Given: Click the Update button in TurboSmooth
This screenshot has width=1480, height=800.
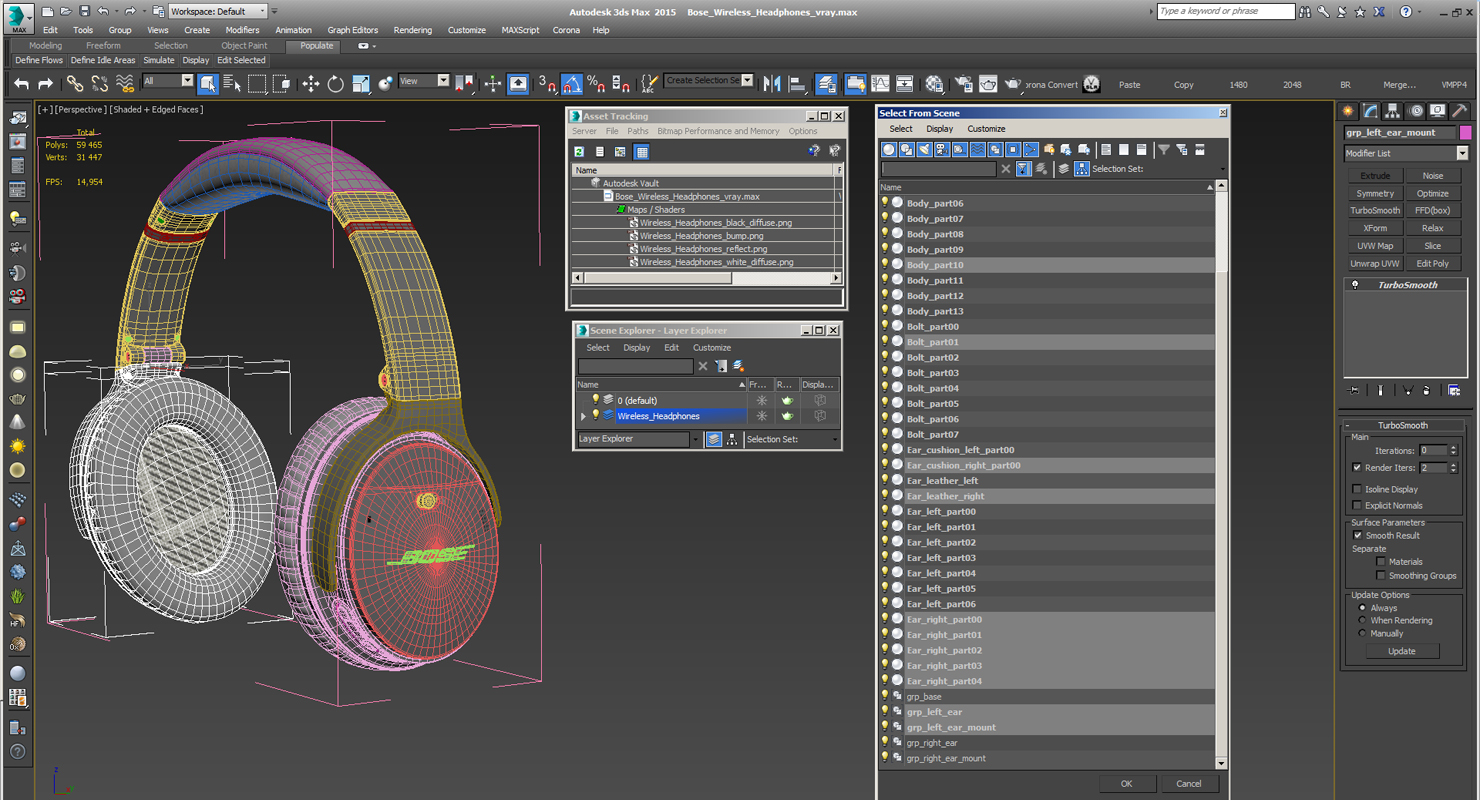Looking at the screenshot, I should pos(1401,651).
